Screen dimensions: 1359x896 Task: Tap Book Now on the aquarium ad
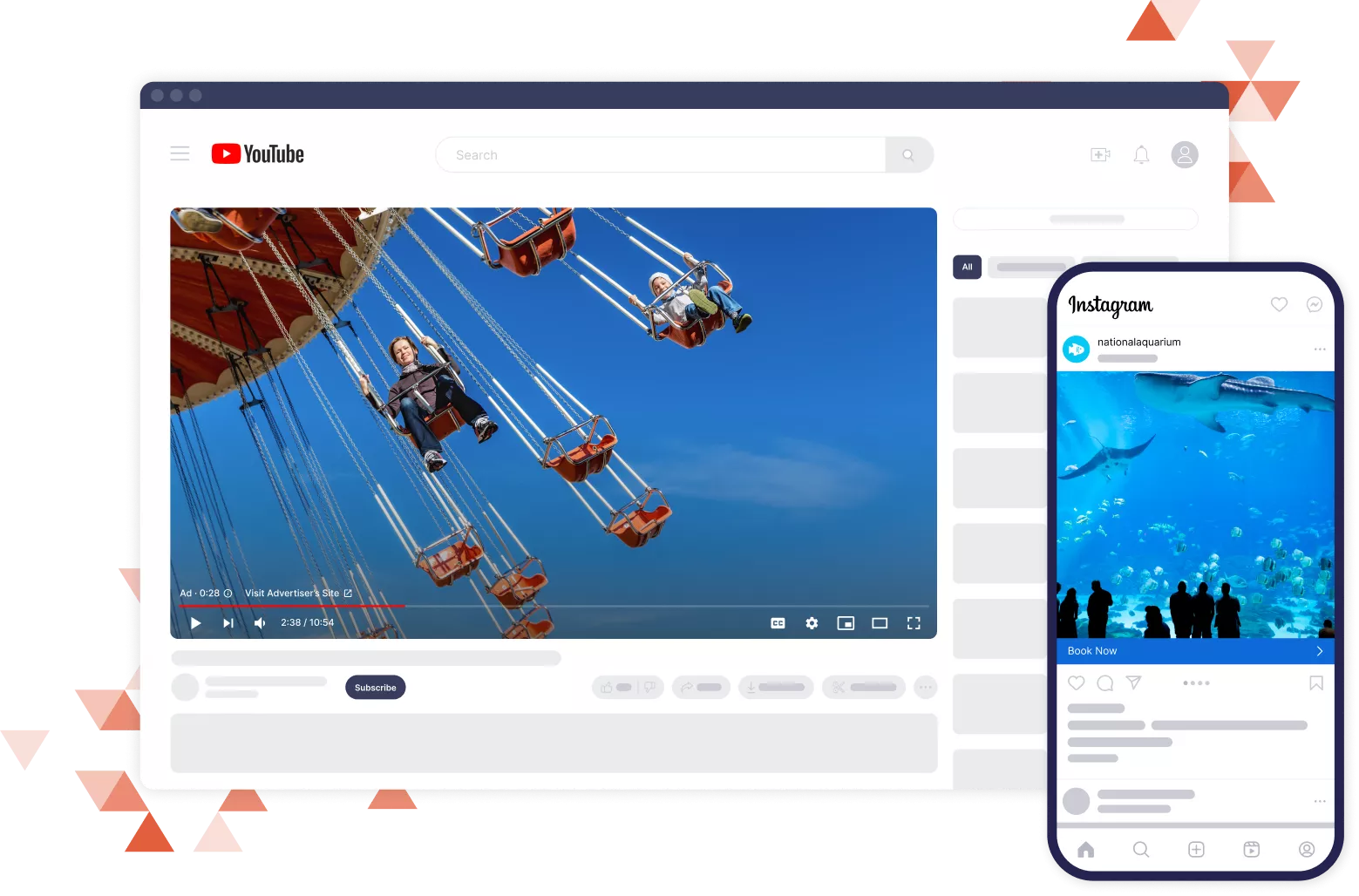point(1194,650)
